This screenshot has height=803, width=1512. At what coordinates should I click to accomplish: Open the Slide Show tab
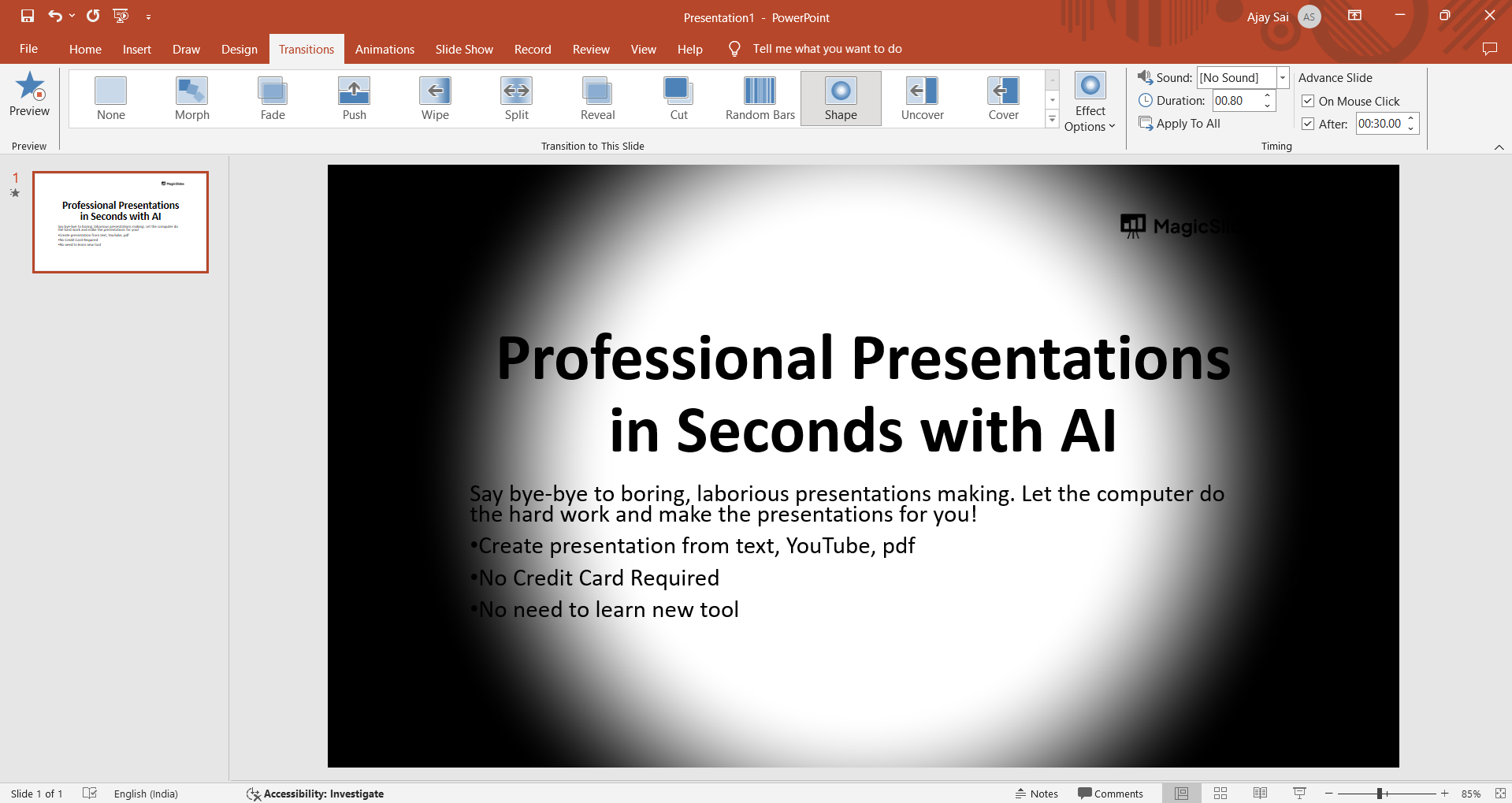464,49
